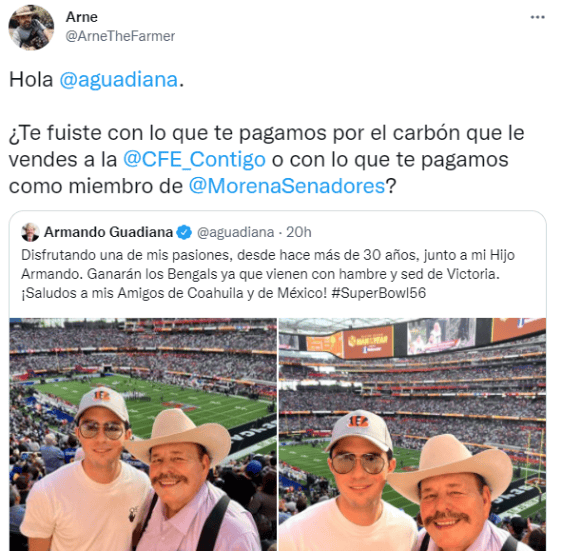Open the right stadium photo with scoreboard
The width and height of the screenshot is (562, 551).
coord(413,434)
